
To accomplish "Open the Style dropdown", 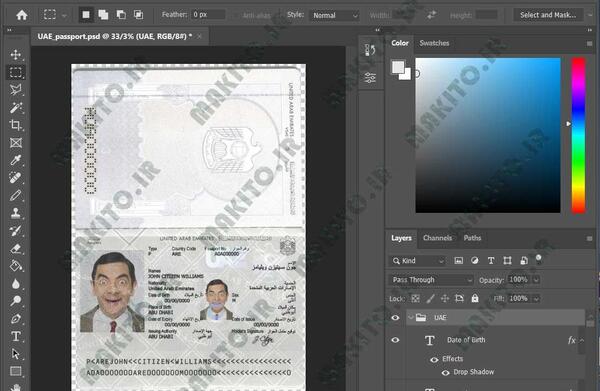I will coord(334,15).
